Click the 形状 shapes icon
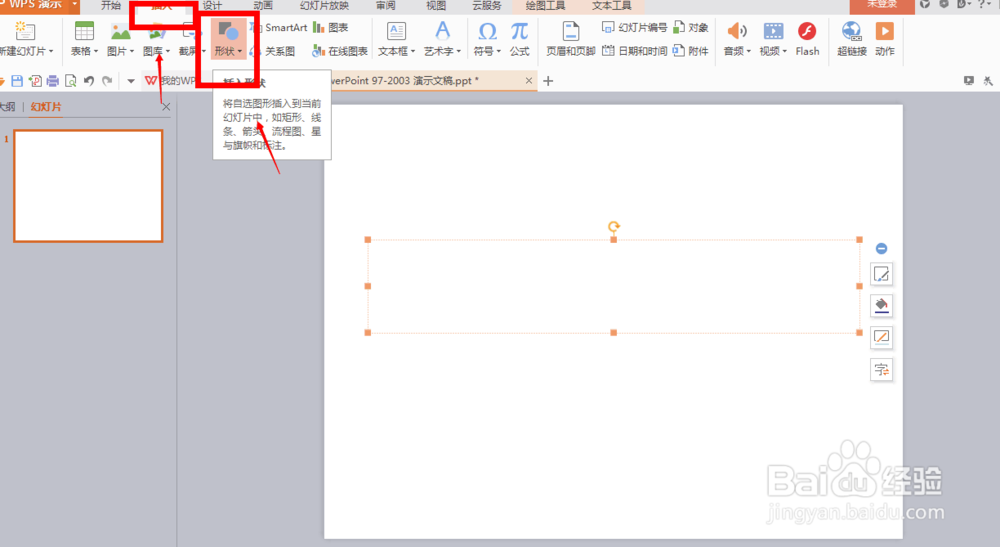The height and width of the screenshot is (547, 1000). [x=228, y=31]
